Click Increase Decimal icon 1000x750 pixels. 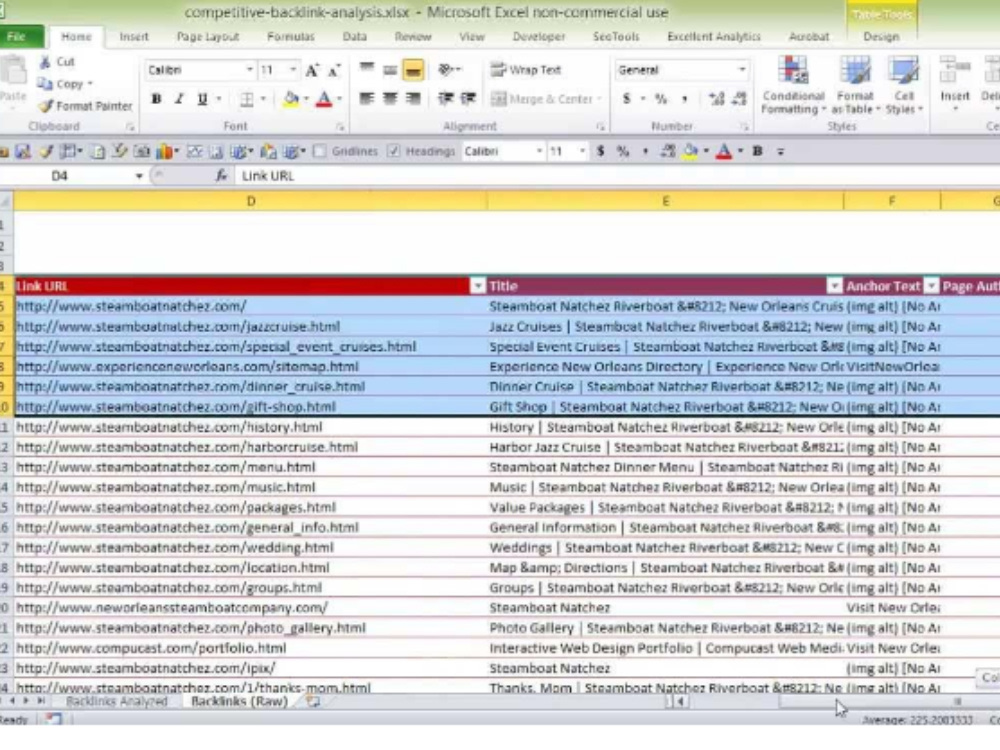[717, 99]
